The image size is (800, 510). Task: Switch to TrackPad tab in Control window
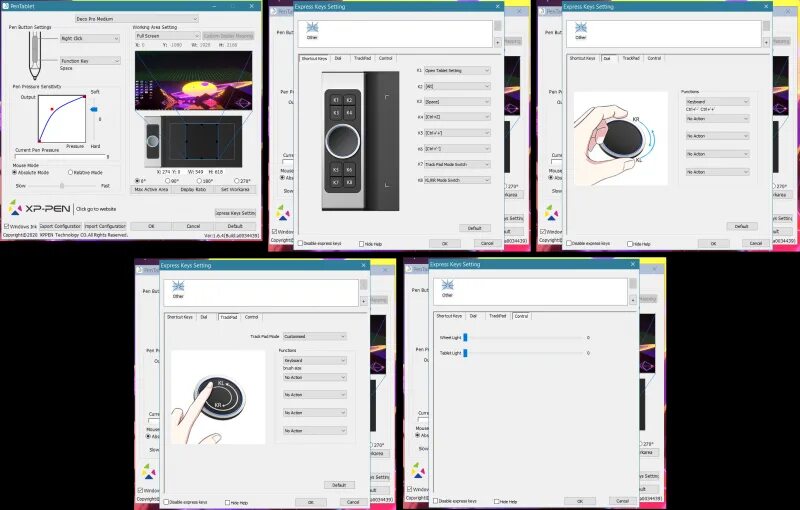click(x=497, y=316)
